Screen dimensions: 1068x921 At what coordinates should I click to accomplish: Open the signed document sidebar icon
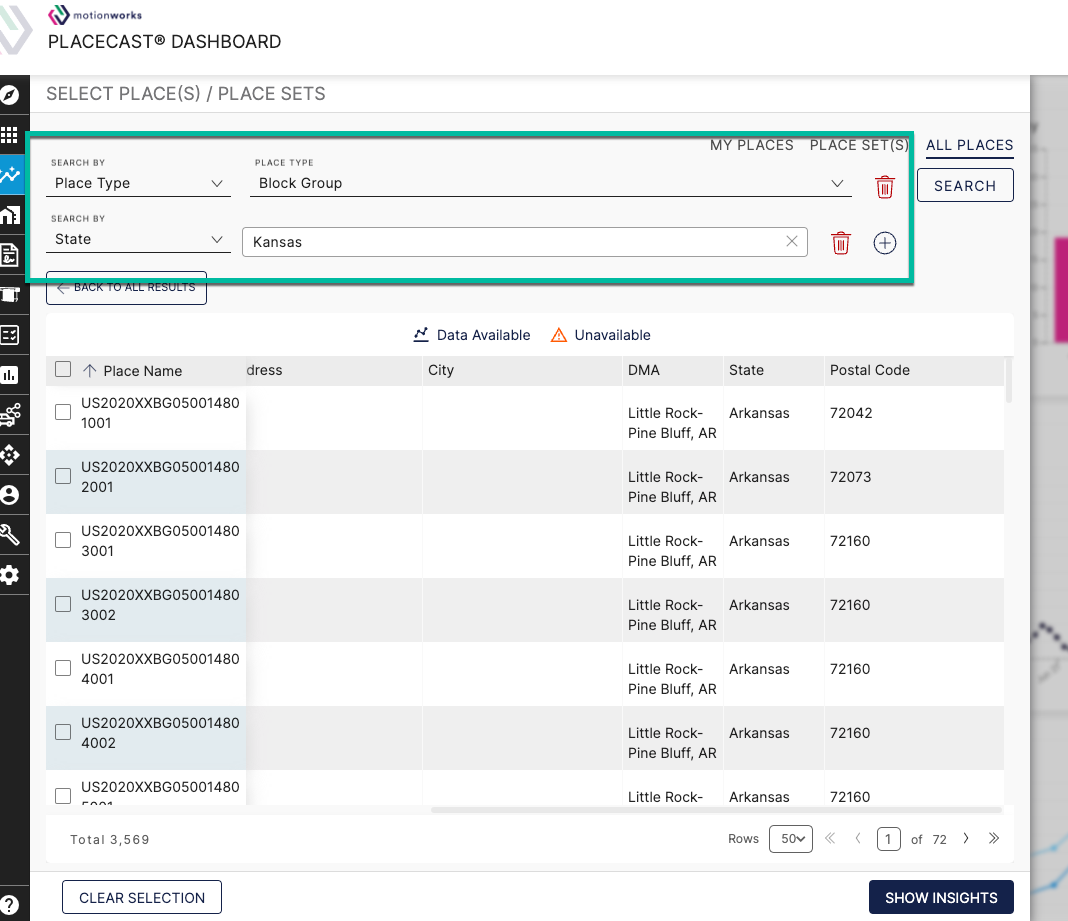10,255
